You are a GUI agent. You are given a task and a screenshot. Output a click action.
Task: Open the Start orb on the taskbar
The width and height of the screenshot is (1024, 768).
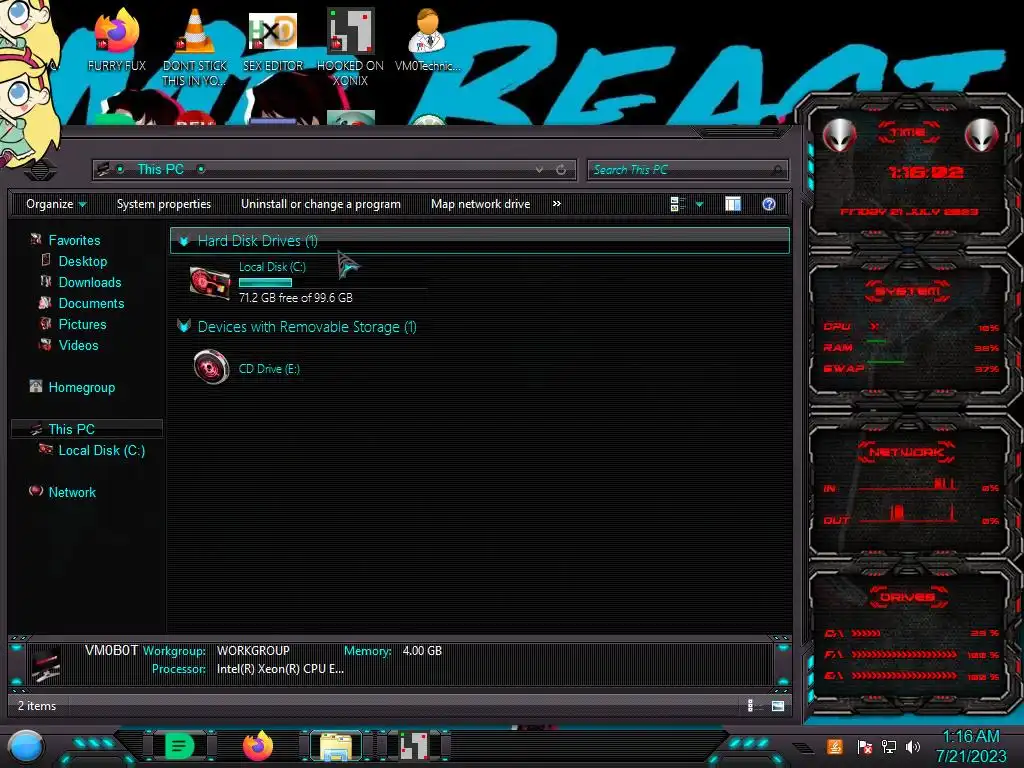[25, 746]
